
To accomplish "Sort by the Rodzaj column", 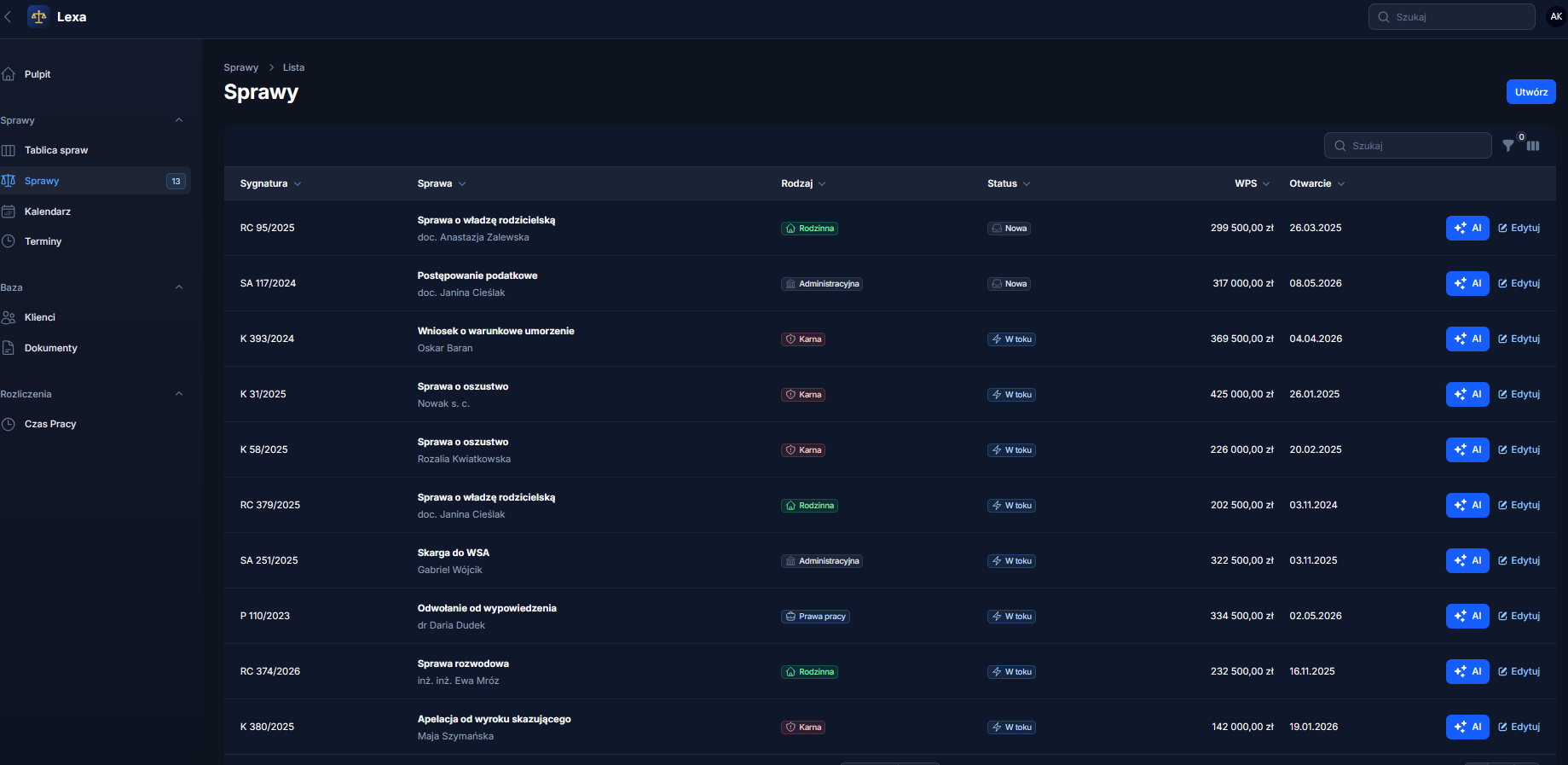I will click(803, 183).
